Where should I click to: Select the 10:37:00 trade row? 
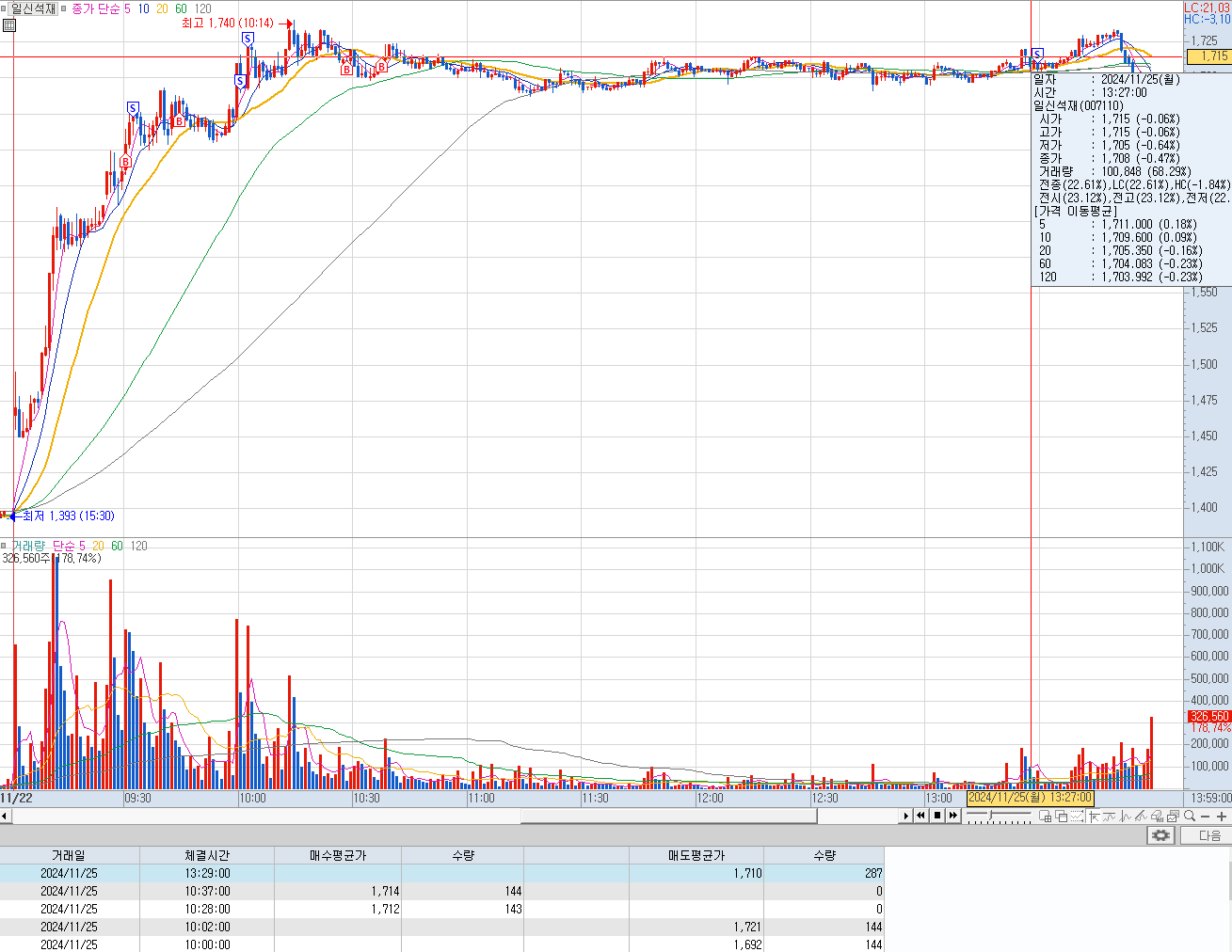point(441,891)
